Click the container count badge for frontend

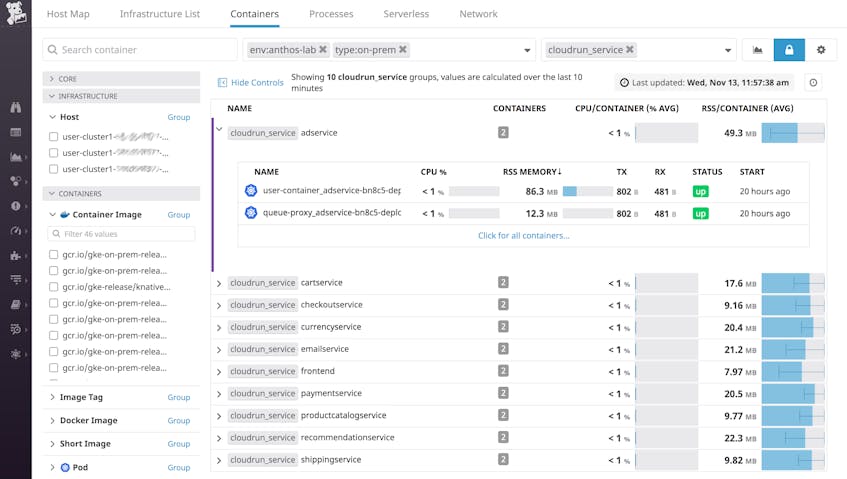click(x=503, y=371)
